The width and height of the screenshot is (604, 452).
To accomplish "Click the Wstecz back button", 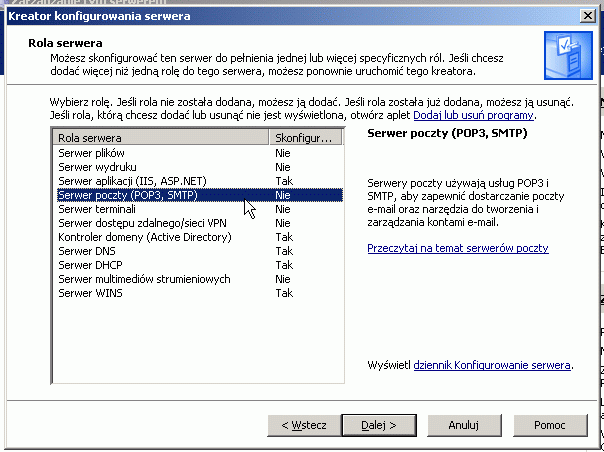I will pyautogui.click(x=304, y=425).
